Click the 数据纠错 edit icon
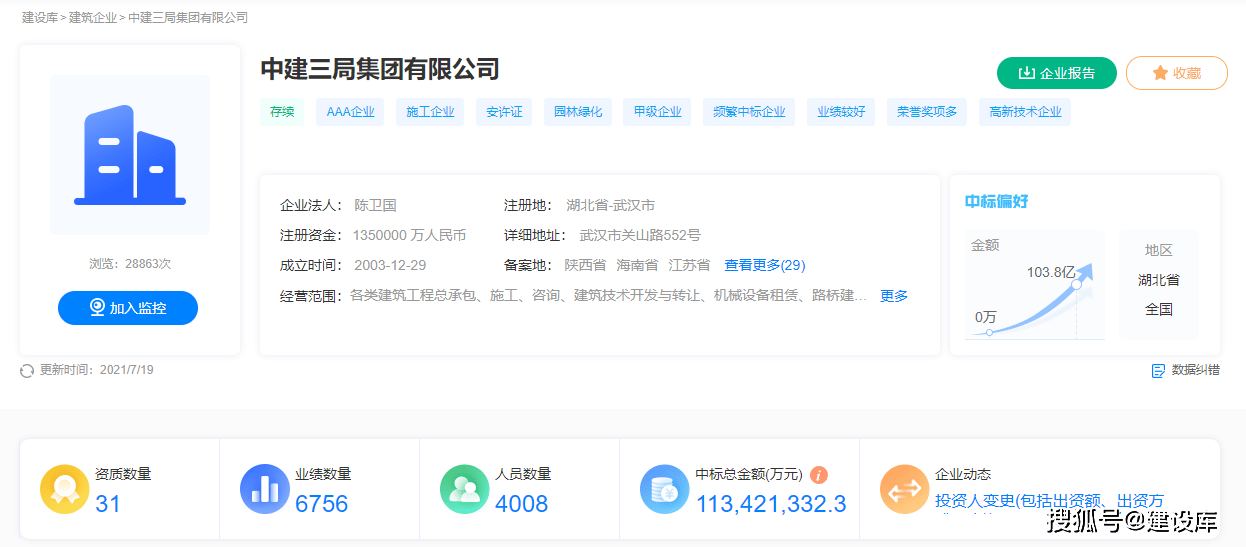The image size is (1246, 547). pyautogui.click(x=1158, y=371)
